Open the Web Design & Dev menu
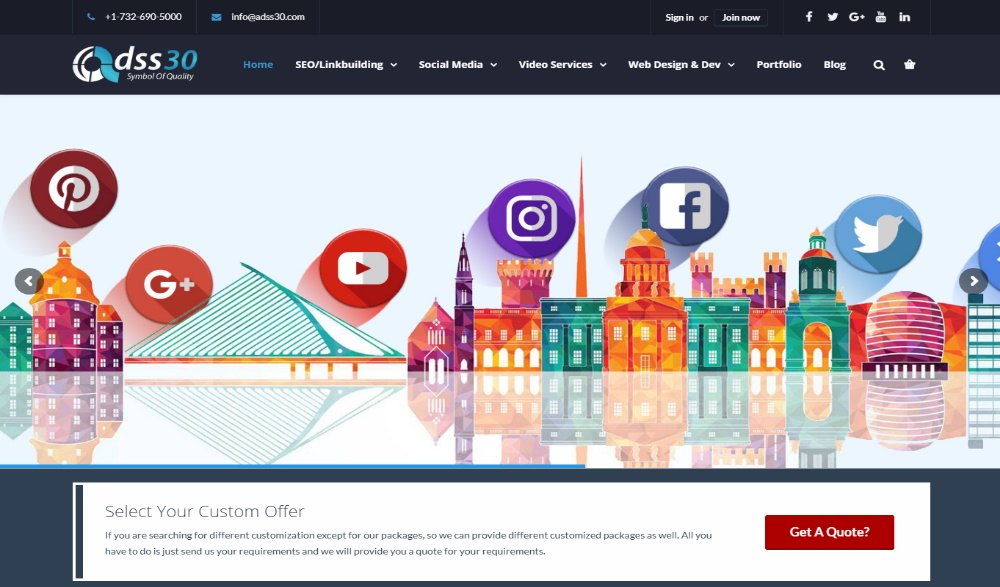 pyautogui.click(x=674, y=64)
